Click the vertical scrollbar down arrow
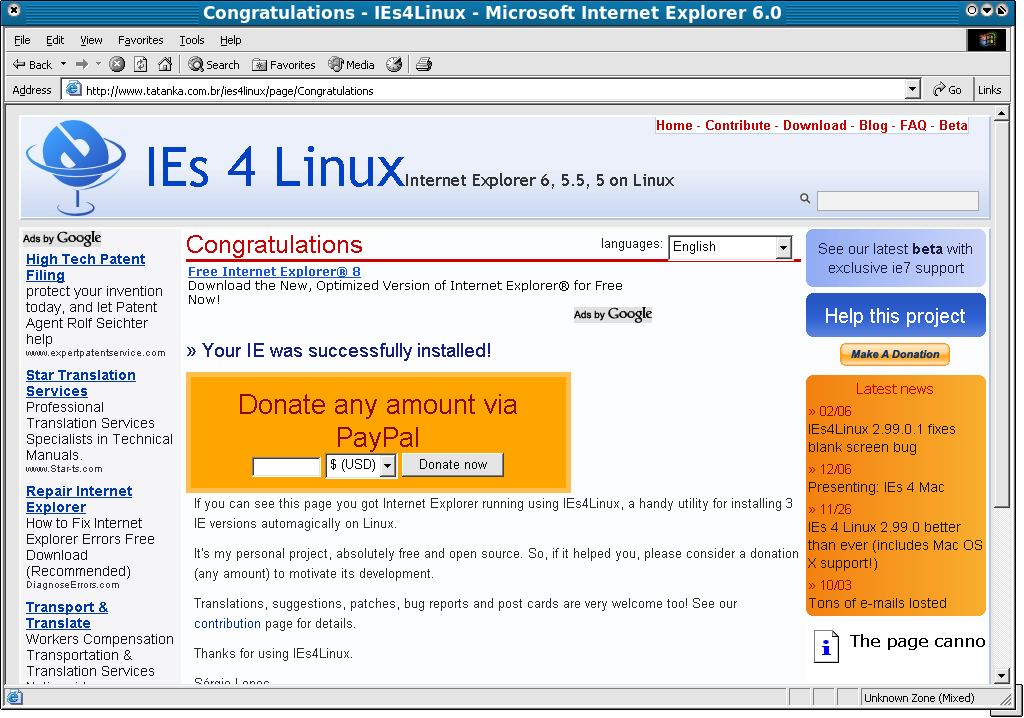 pyautogui.click(x=1001, y=676)
